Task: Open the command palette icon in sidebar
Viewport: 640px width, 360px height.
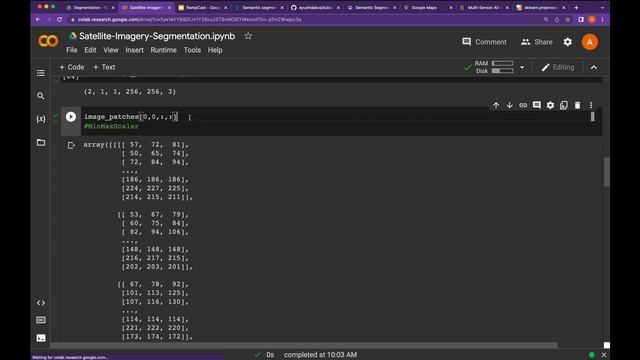Action: [x=41, y=320]
